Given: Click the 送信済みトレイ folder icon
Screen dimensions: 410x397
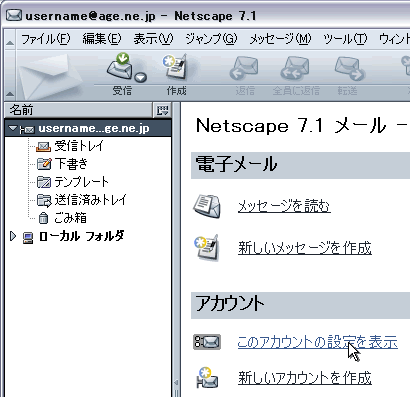Looking at the screenshot, I should (44, 200).
